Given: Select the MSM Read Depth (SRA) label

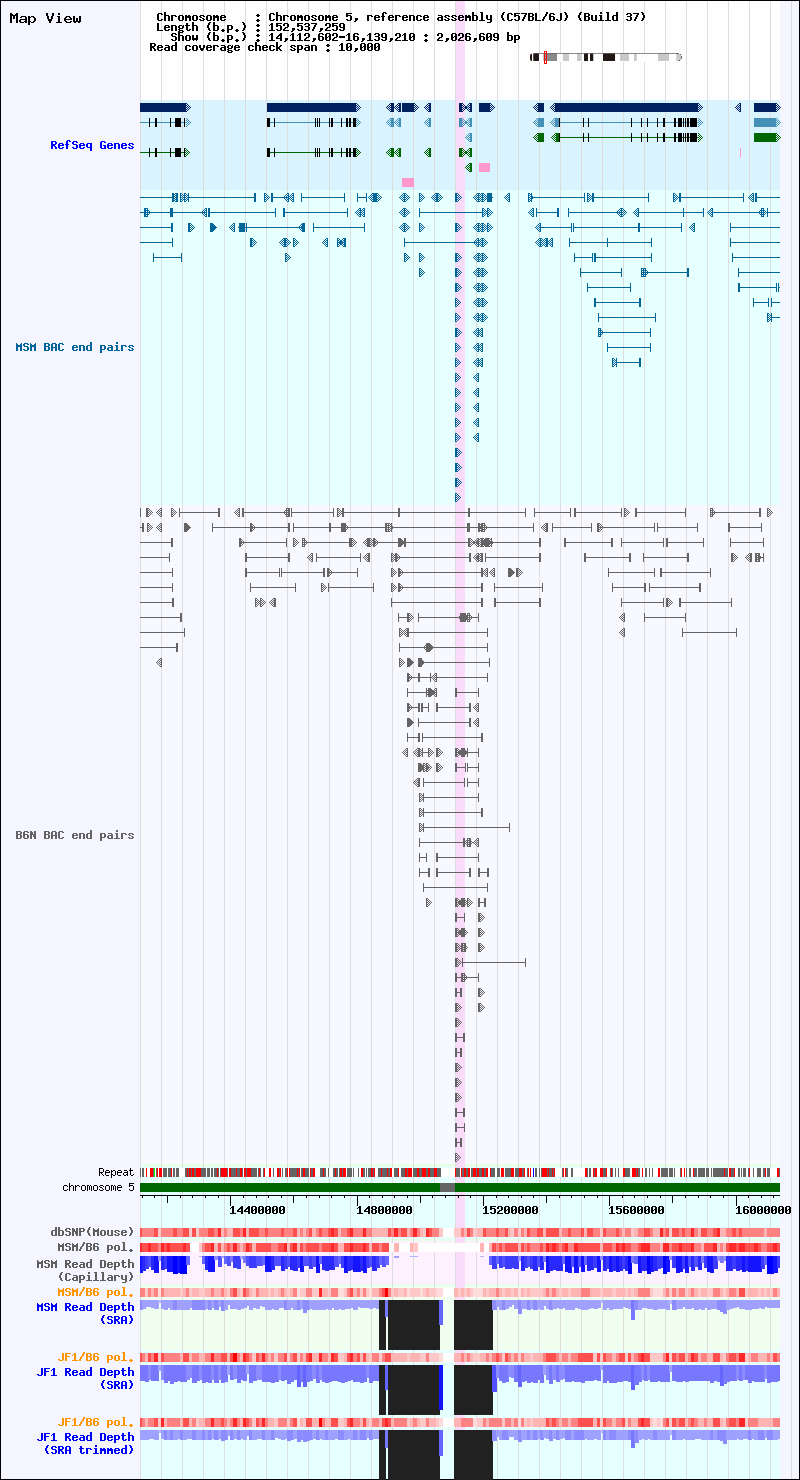Looking at the screenshot, I should pos(85,1313).
